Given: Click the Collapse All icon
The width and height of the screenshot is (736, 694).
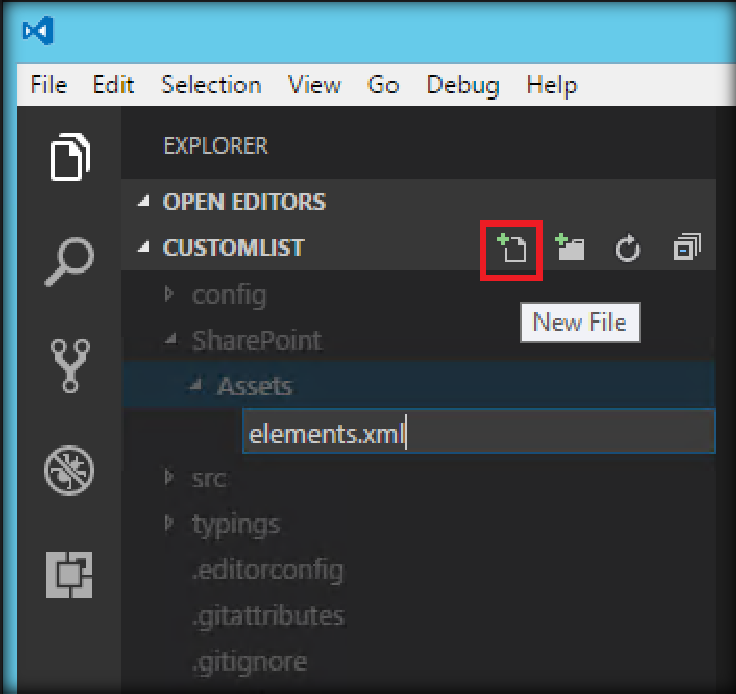Looking at the screenshot, I should point(687,247).
